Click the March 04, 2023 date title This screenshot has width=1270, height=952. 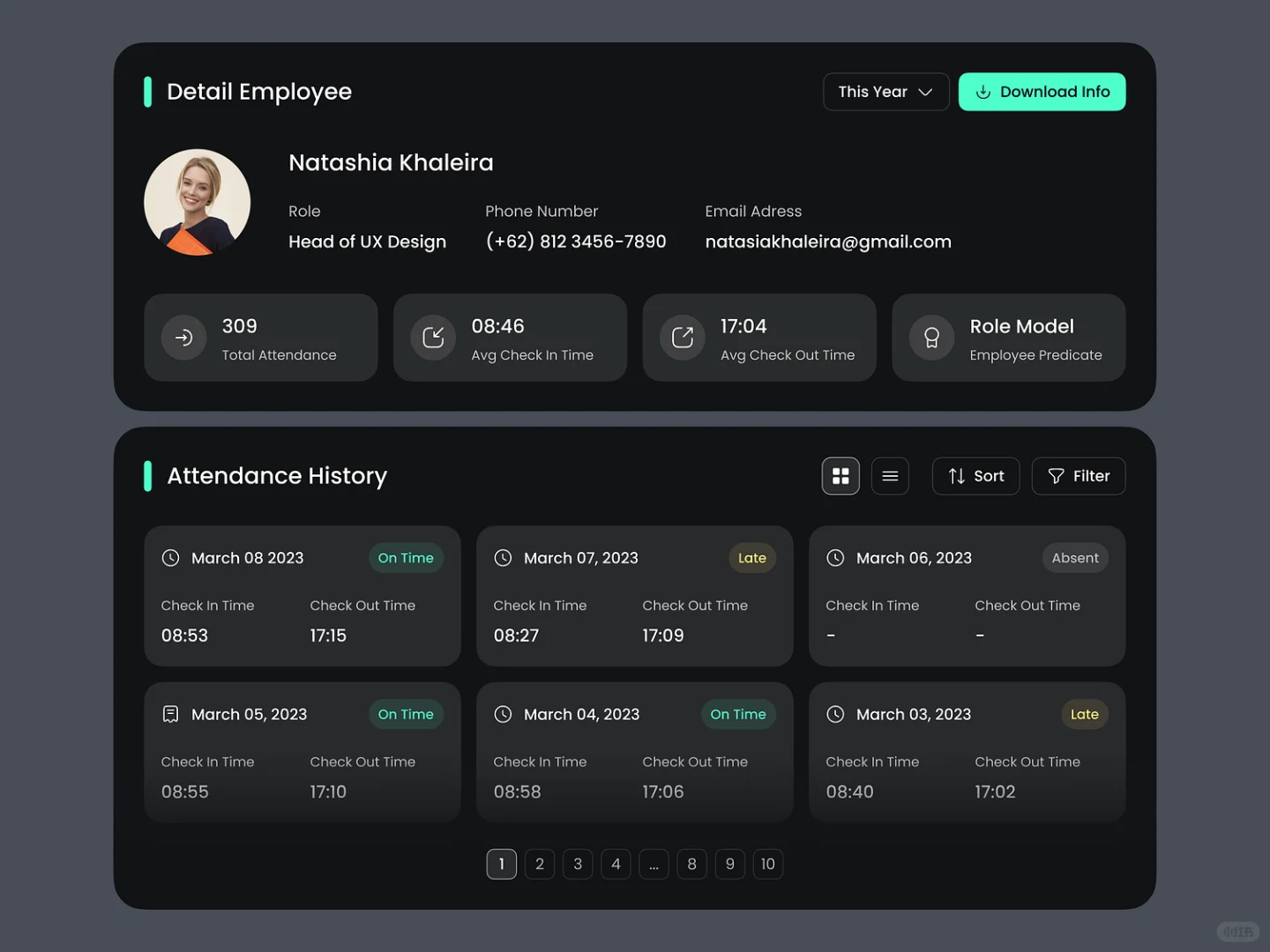582,714
